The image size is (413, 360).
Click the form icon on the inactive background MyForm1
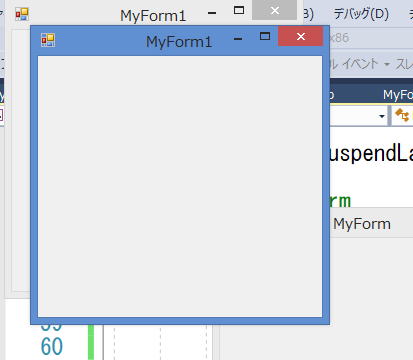[22, 14]
